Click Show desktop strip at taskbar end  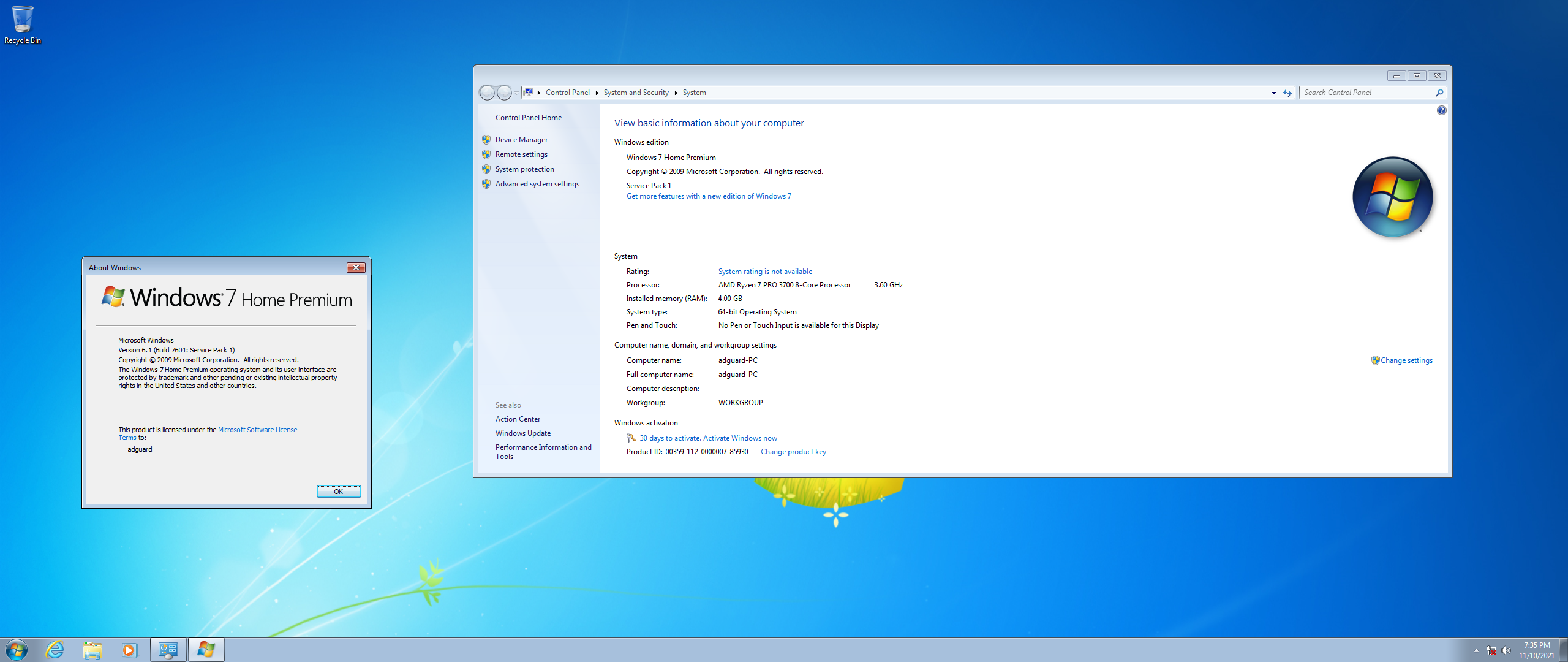pos(1563,650)
